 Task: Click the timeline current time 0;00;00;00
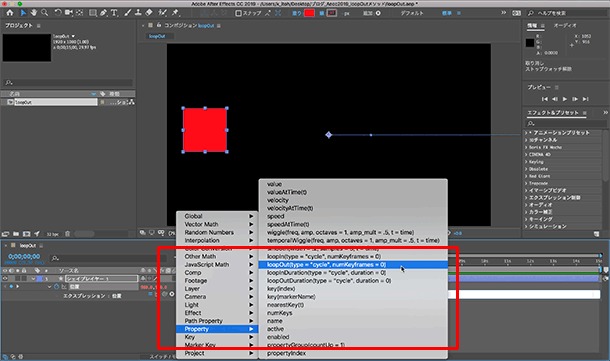[24, 256]
